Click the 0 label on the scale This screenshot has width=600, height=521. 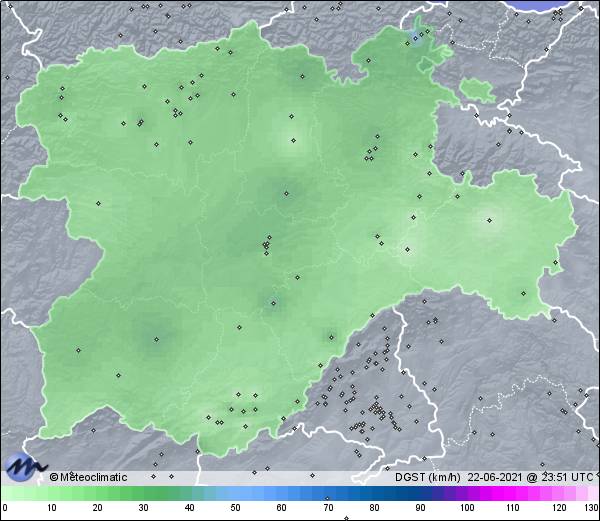[5, 508]
